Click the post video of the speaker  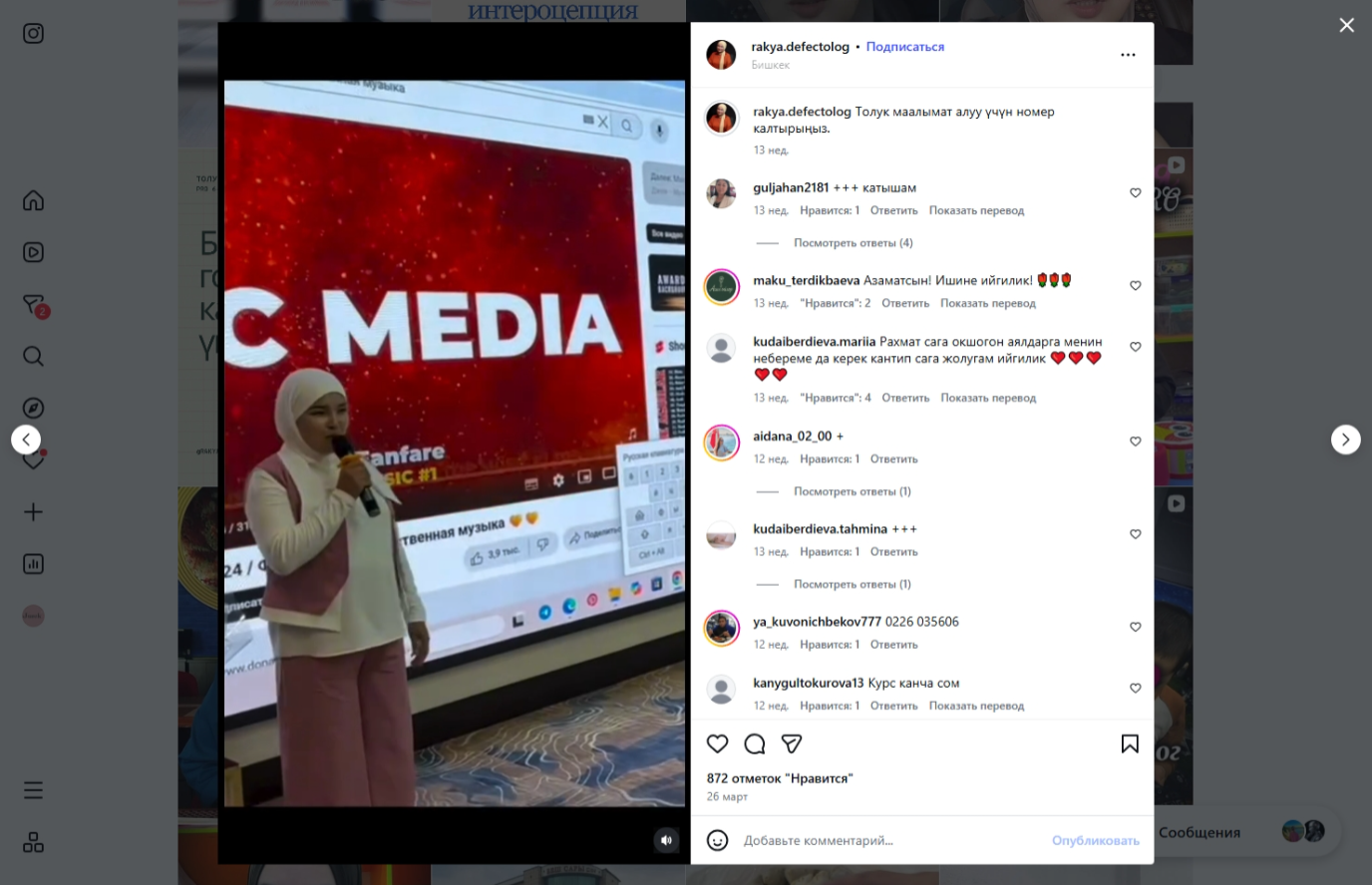click(x=455, y=443)
